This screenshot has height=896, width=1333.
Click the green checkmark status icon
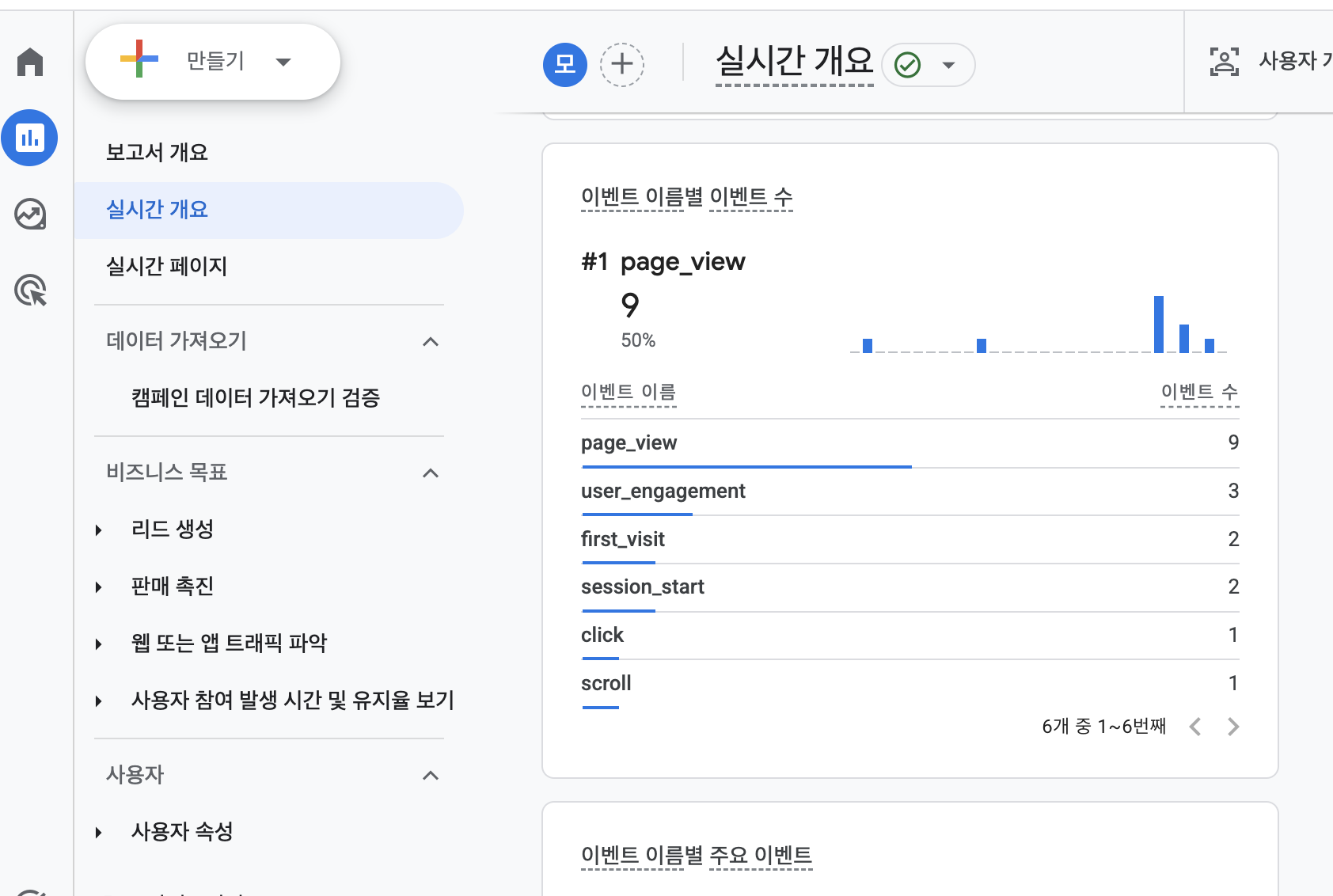(x=907, y=64)
